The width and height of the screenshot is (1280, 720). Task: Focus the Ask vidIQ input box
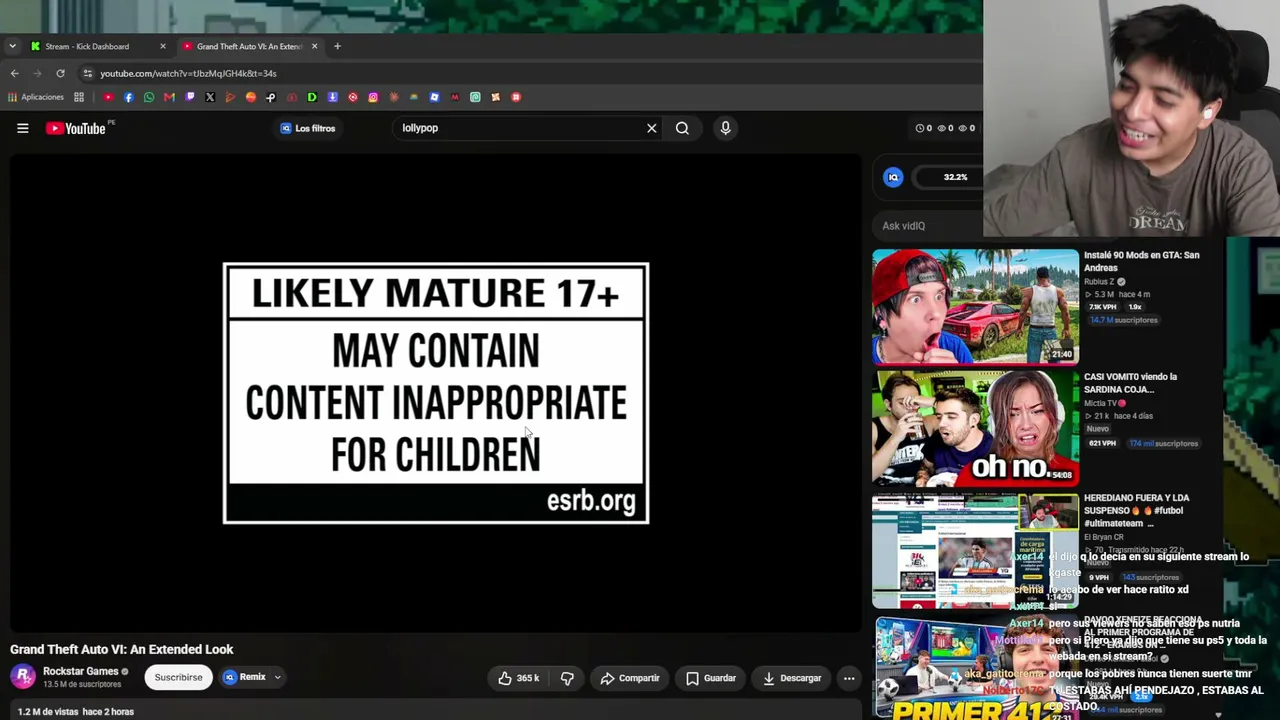pos(927,226)
